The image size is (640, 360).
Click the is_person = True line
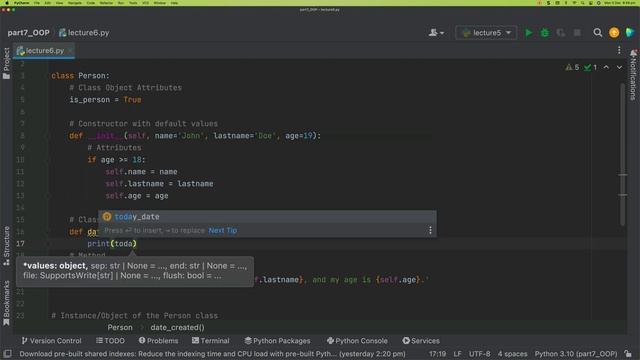click(x=105, y=100)
